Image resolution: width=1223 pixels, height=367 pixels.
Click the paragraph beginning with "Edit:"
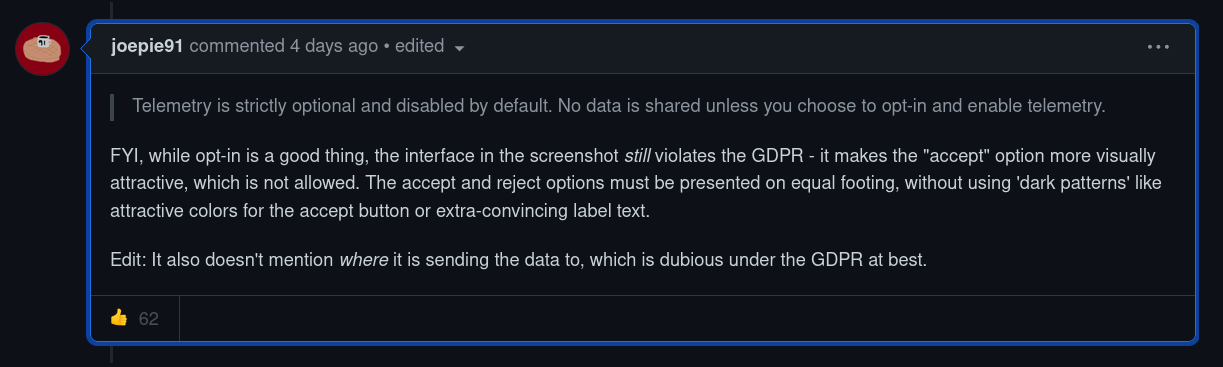520,260
